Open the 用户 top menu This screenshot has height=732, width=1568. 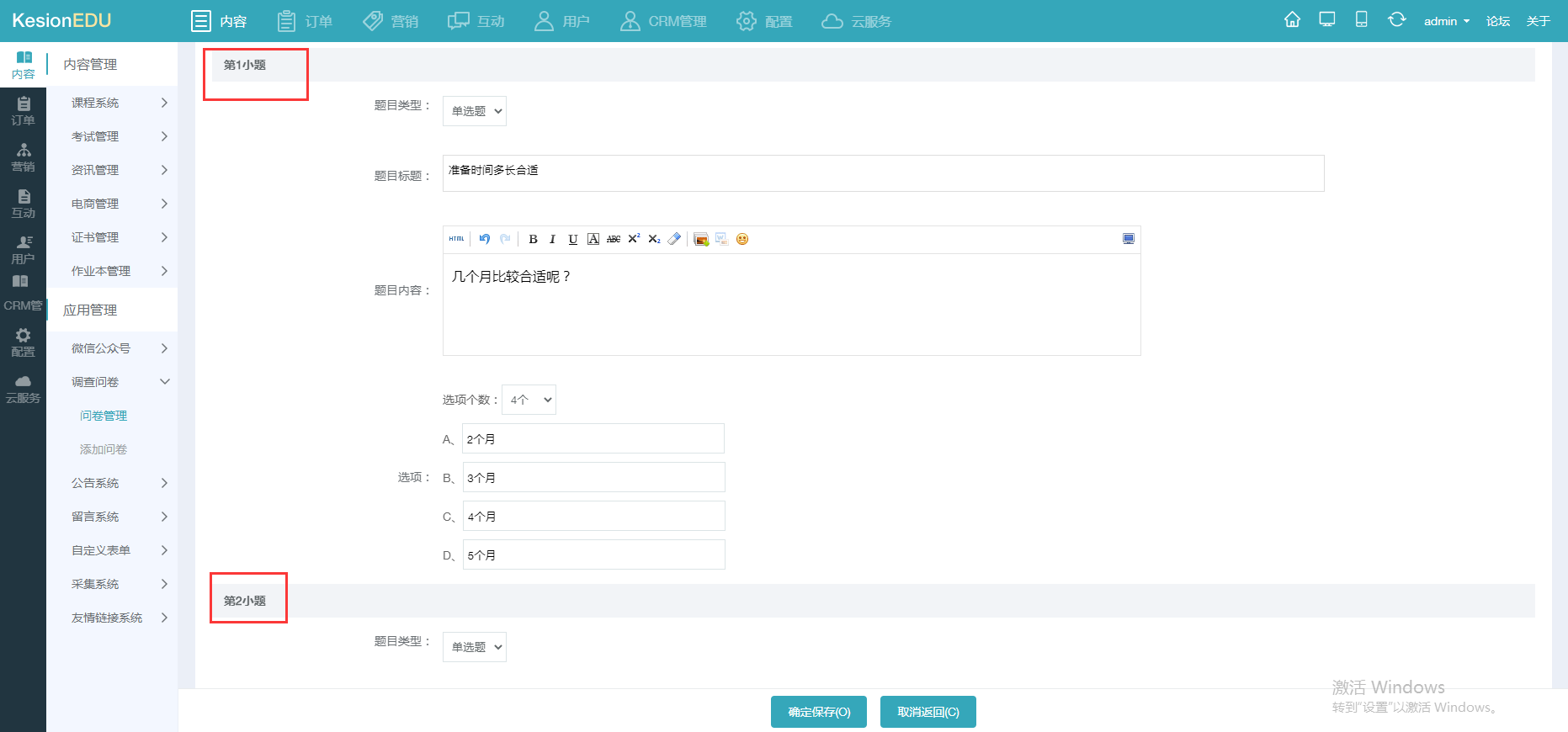point(562,21)
